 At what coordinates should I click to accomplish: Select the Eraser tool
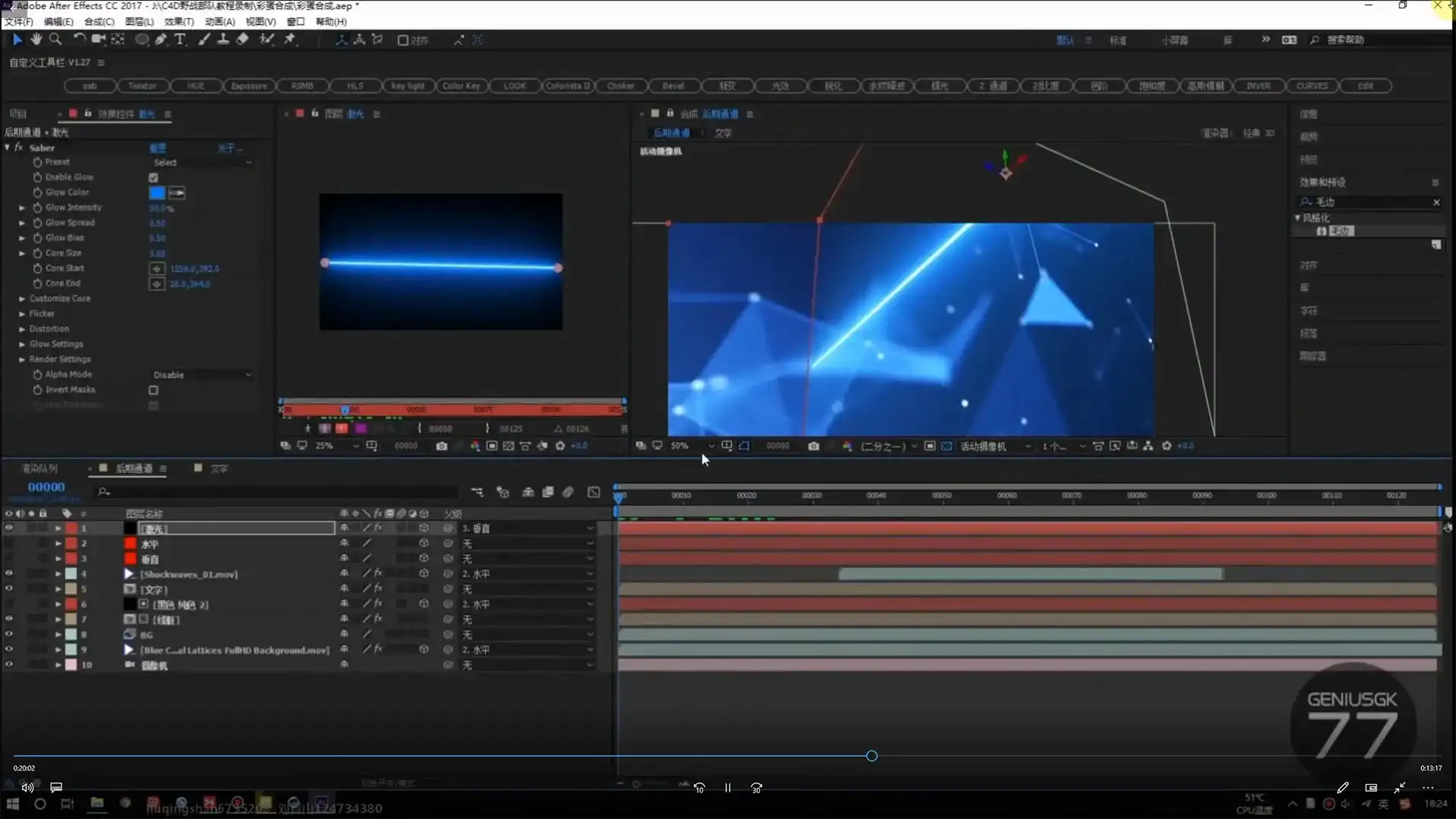tap(243, 39)
